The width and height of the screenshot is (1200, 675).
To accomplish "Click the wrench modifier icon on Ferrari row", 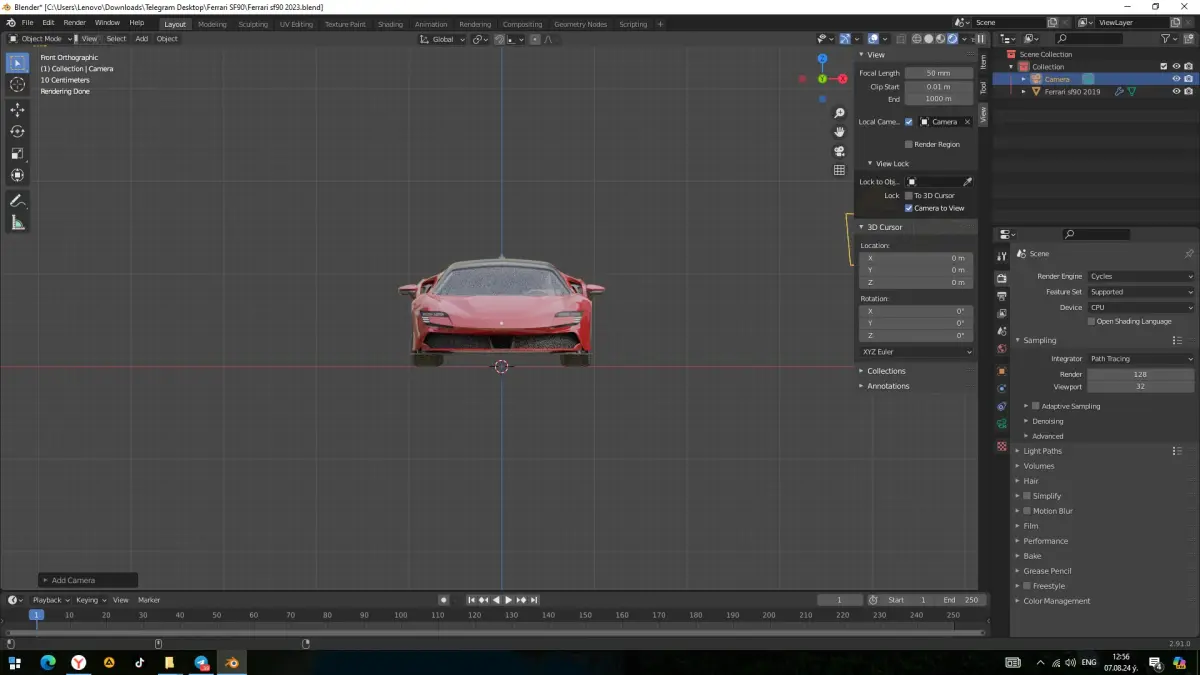I will pyautogui.click(x=1119, y=91).
